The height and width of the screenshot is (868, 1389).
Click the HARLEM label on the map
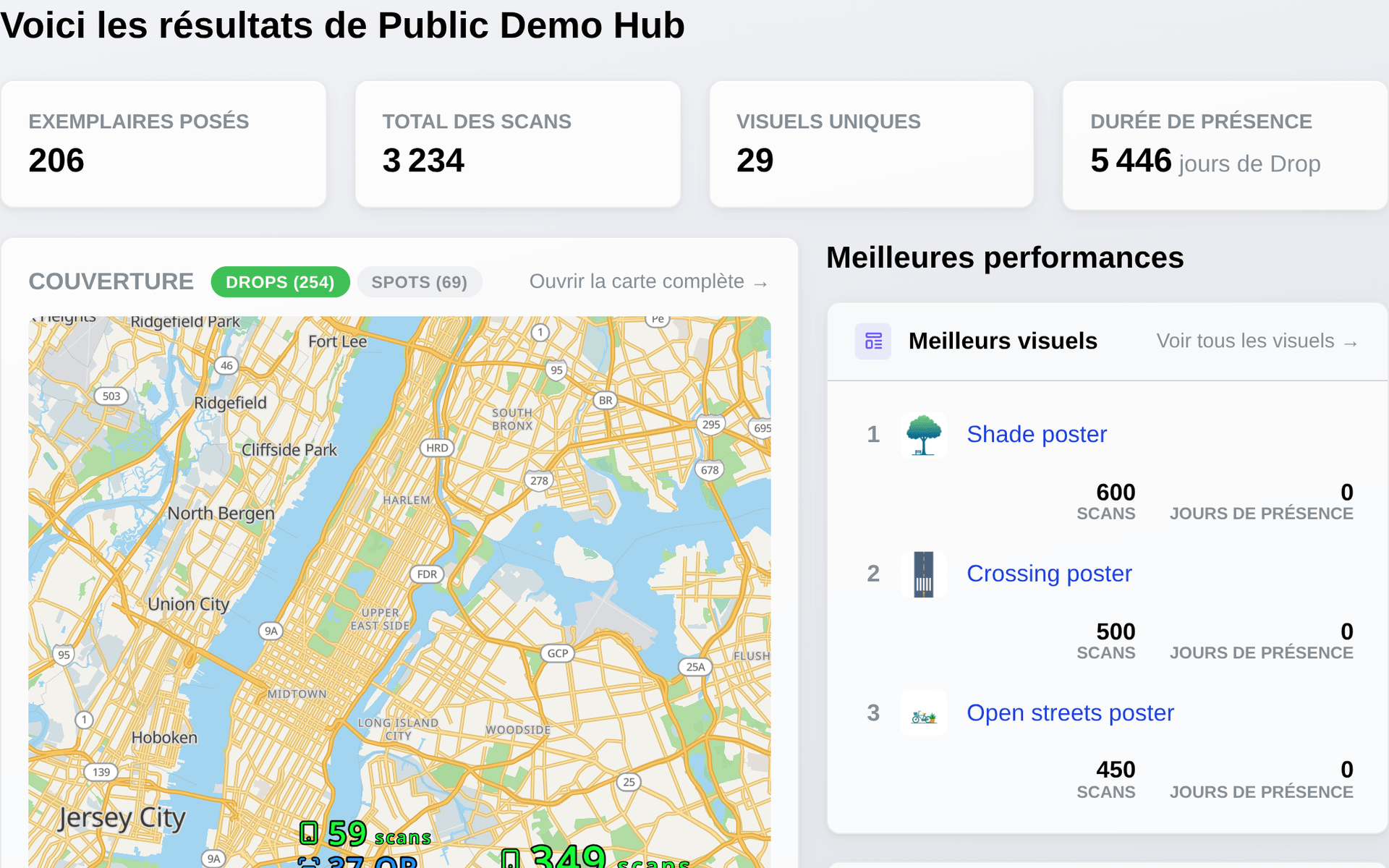[x=406, y=501]
